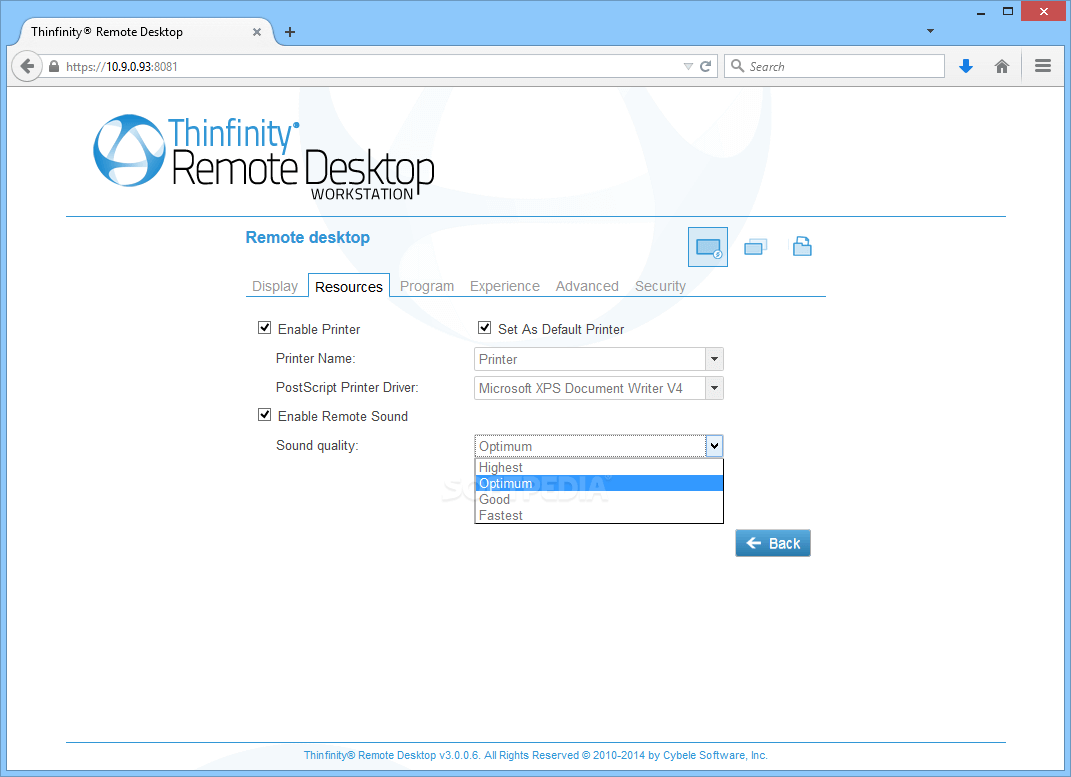
Task: Select the Thinfinity Remote Desktop browser tab
Action: (x=140, y=32)
